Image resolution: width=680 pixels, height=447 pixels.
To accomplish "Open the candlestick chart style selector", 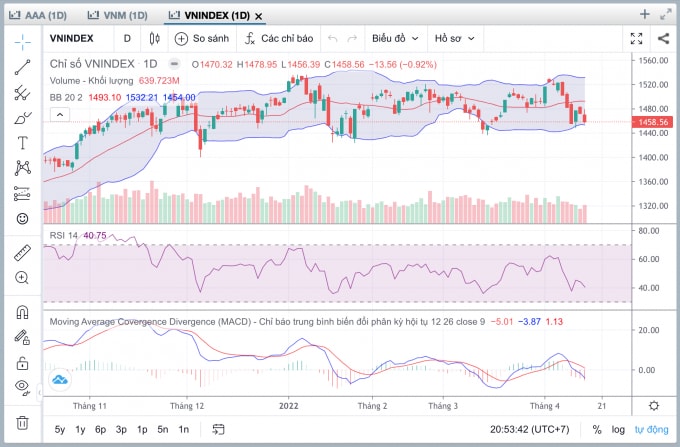I will coord(154,39).
